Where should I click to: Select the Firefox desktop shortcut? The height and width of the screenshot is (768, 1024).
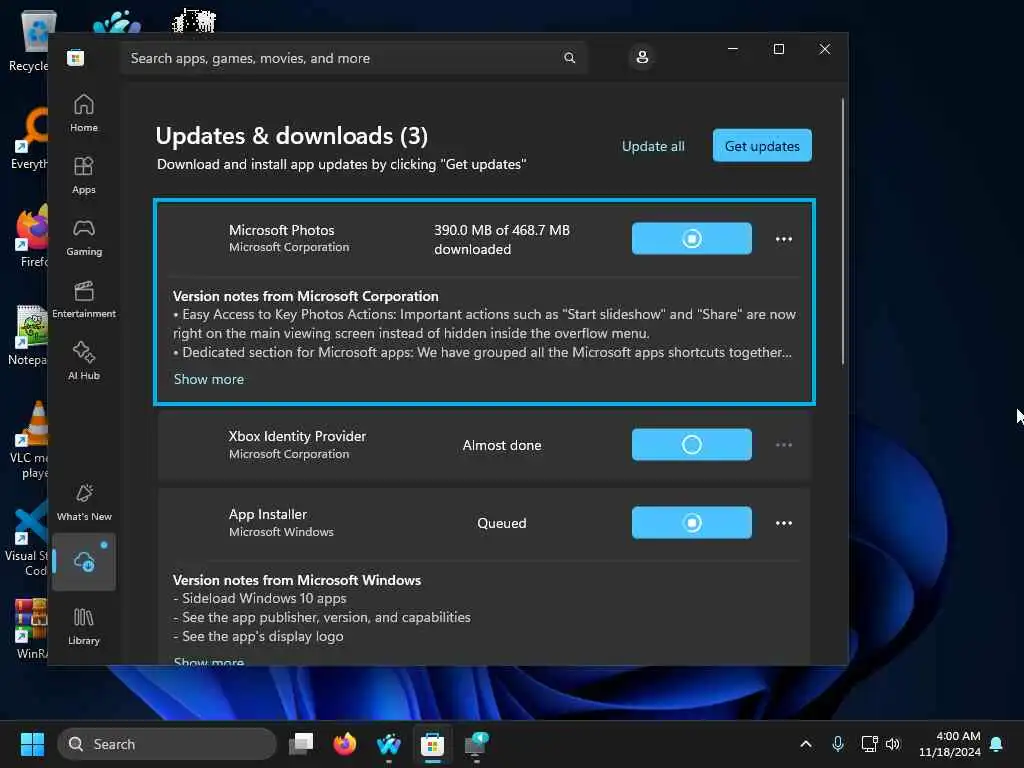click(30, 236)
